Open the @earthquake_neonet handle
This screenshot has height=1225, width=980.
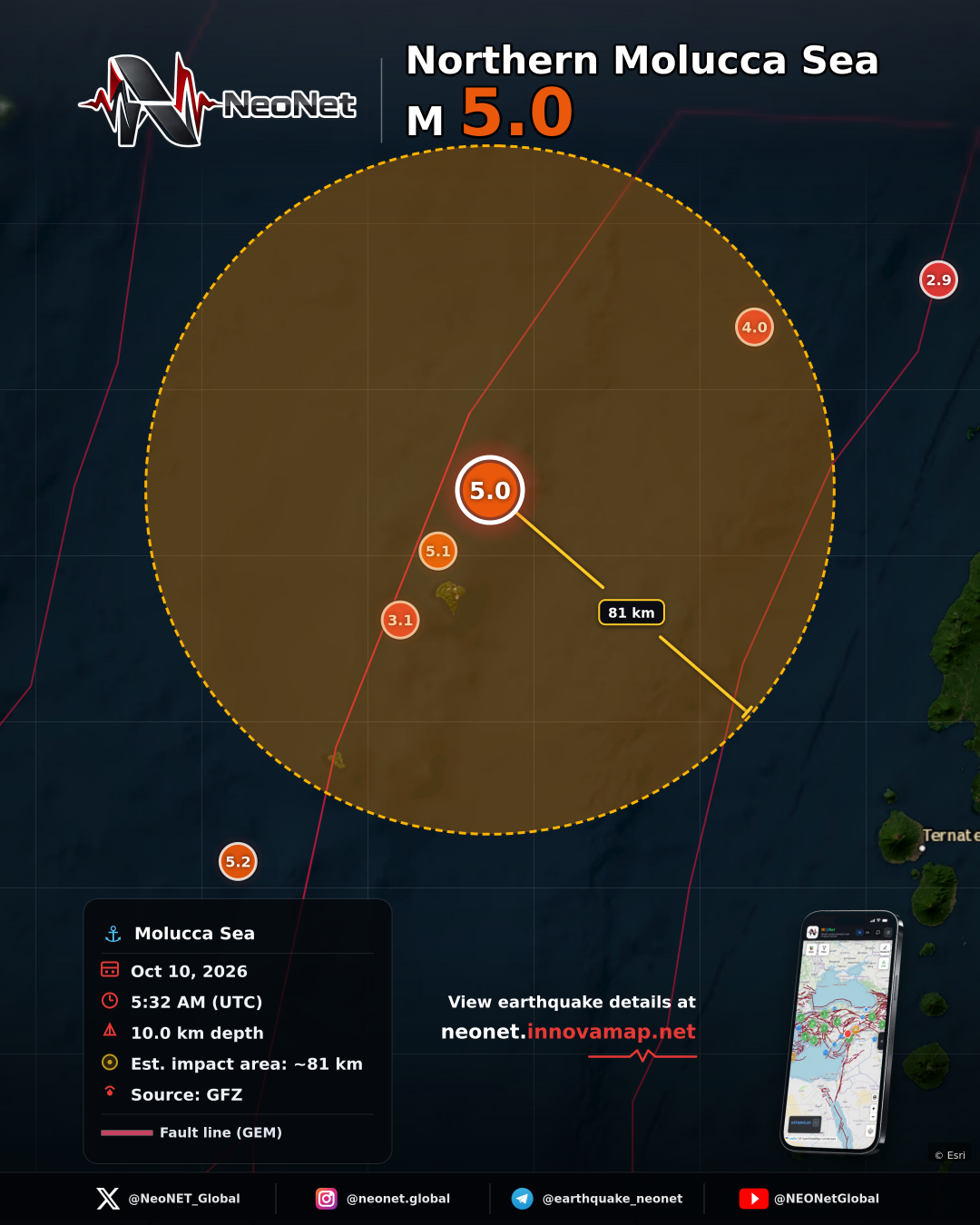click(612, 1199)
